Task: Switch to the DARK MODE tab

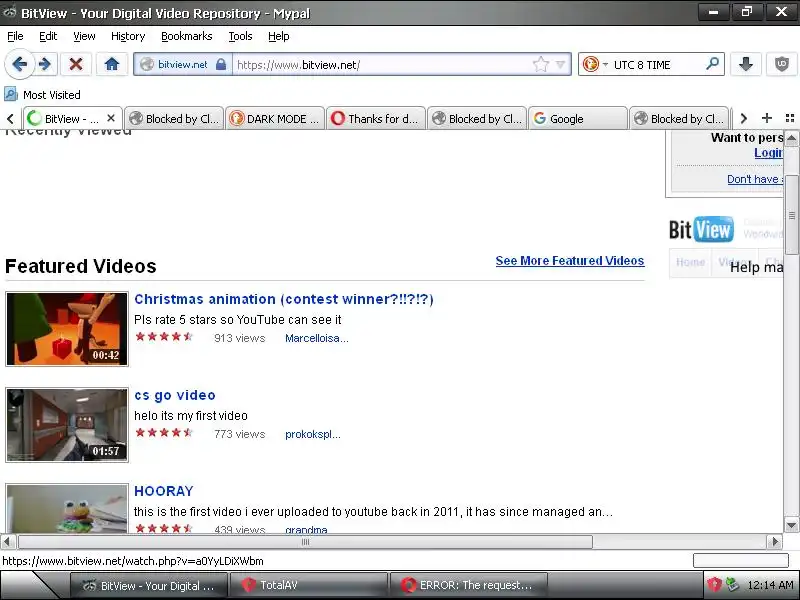Action: [274, 118]
